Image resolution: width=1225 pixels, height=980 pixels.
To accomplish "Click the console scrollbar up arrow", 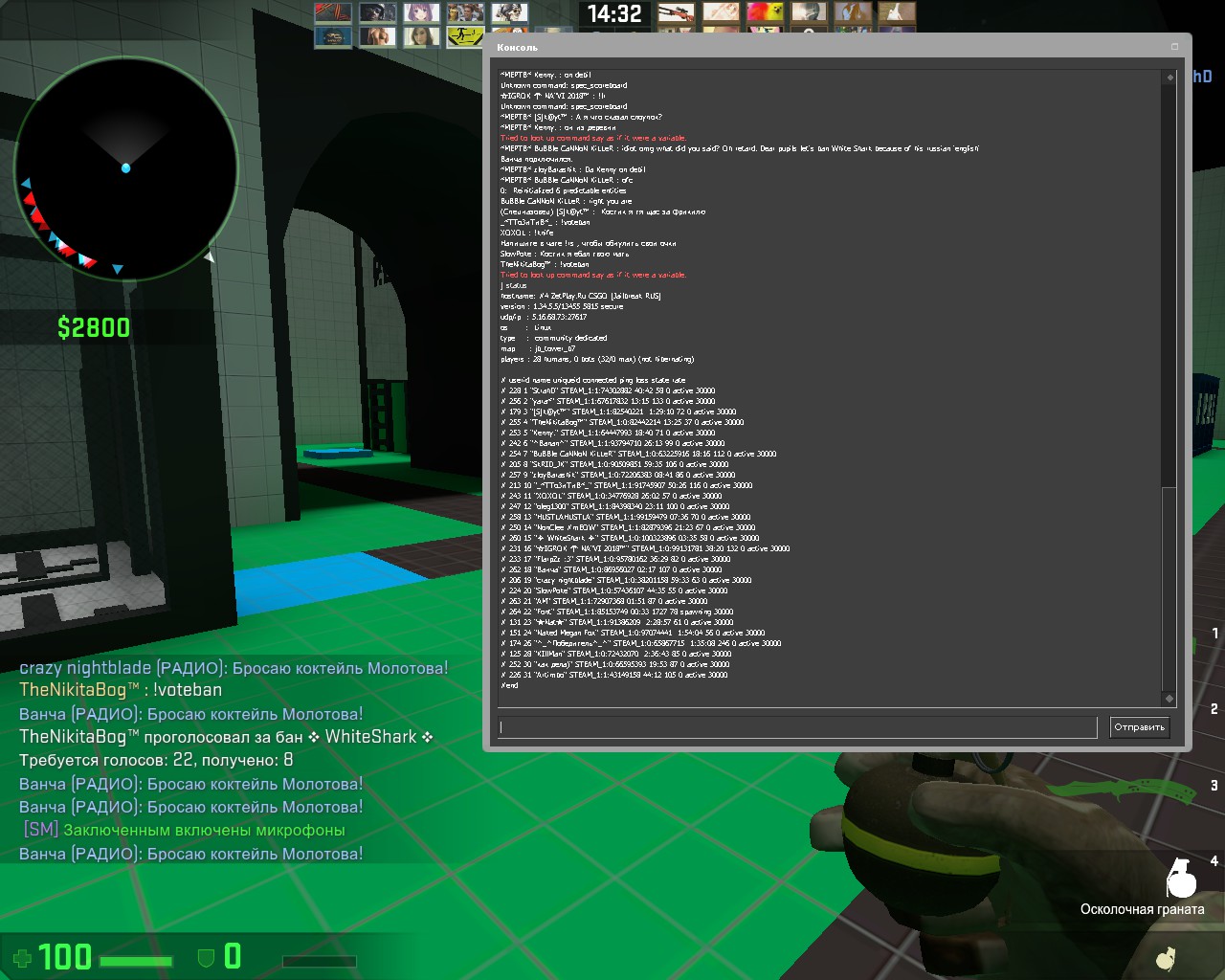I will [1169, 78].
